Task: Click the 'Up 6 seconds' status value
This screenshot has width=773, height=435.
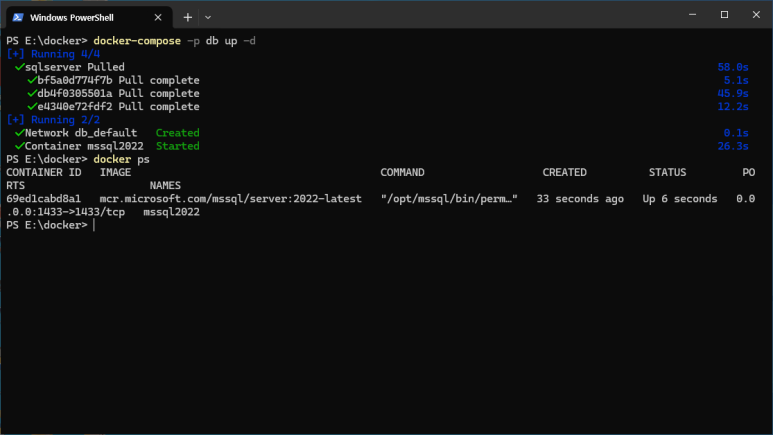Action: 680,199
